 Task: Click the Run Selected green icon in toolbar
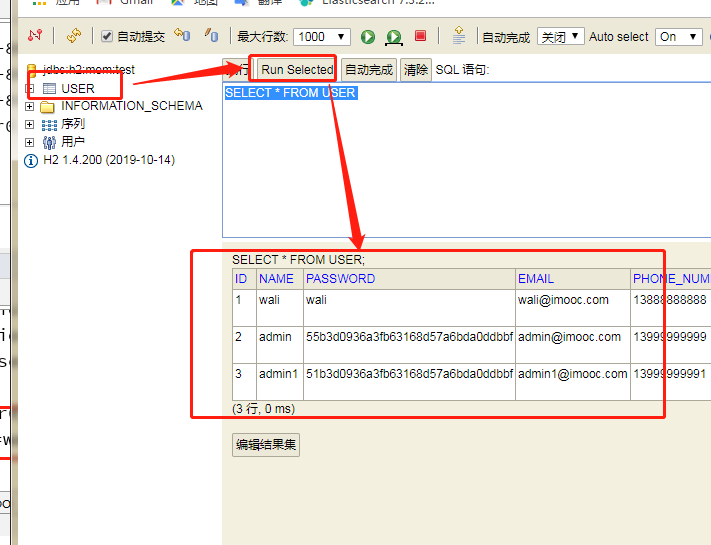coord(394,37)
